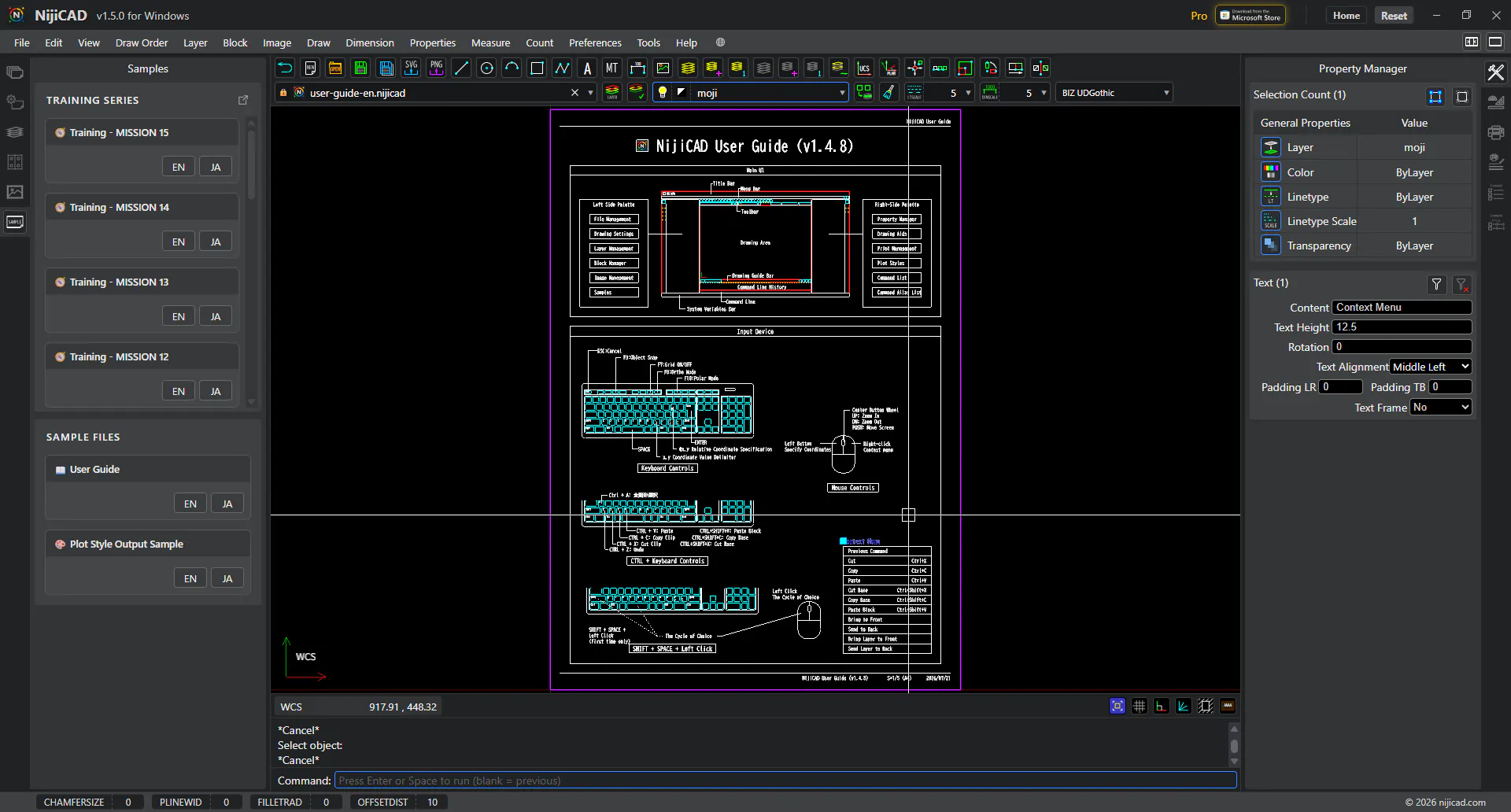The image size is (1511, 812).
Task: Select the MT multiline text tool
Action: point(612,68)
